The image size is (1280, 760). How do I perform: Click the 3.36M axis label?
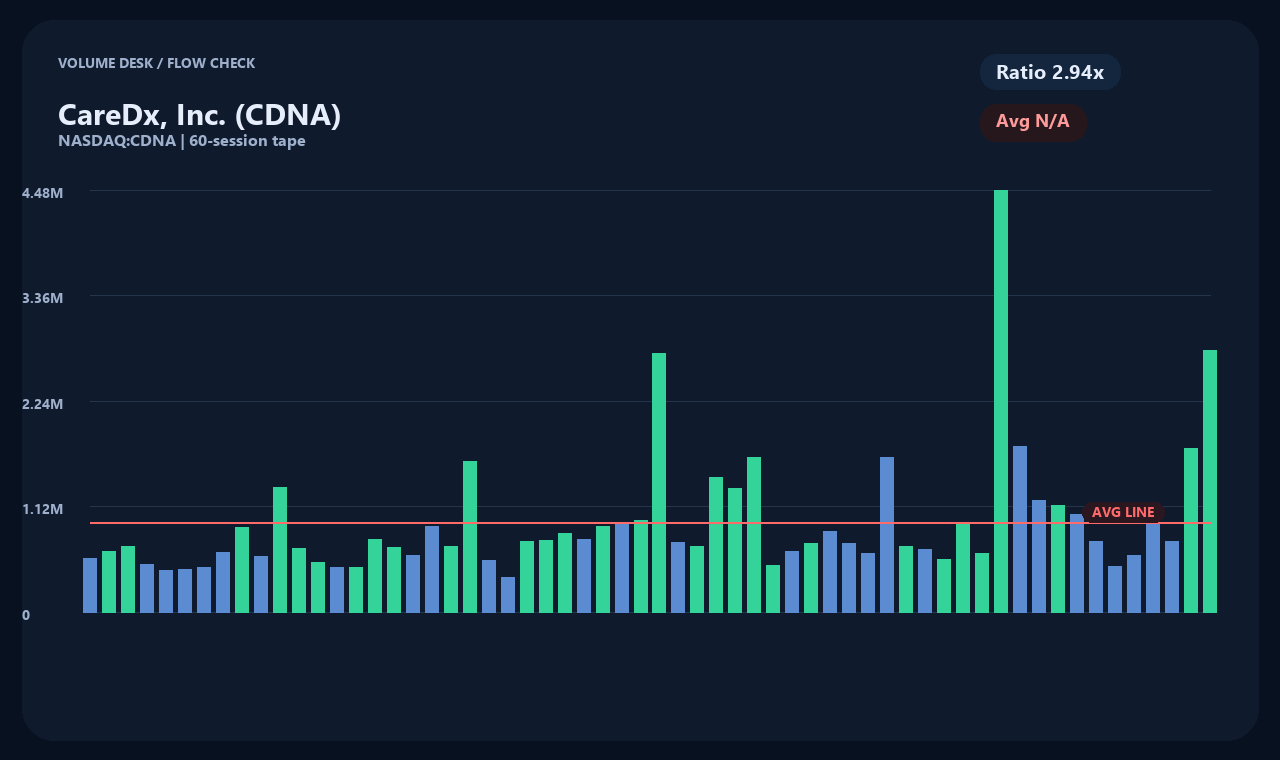[43, 298]
